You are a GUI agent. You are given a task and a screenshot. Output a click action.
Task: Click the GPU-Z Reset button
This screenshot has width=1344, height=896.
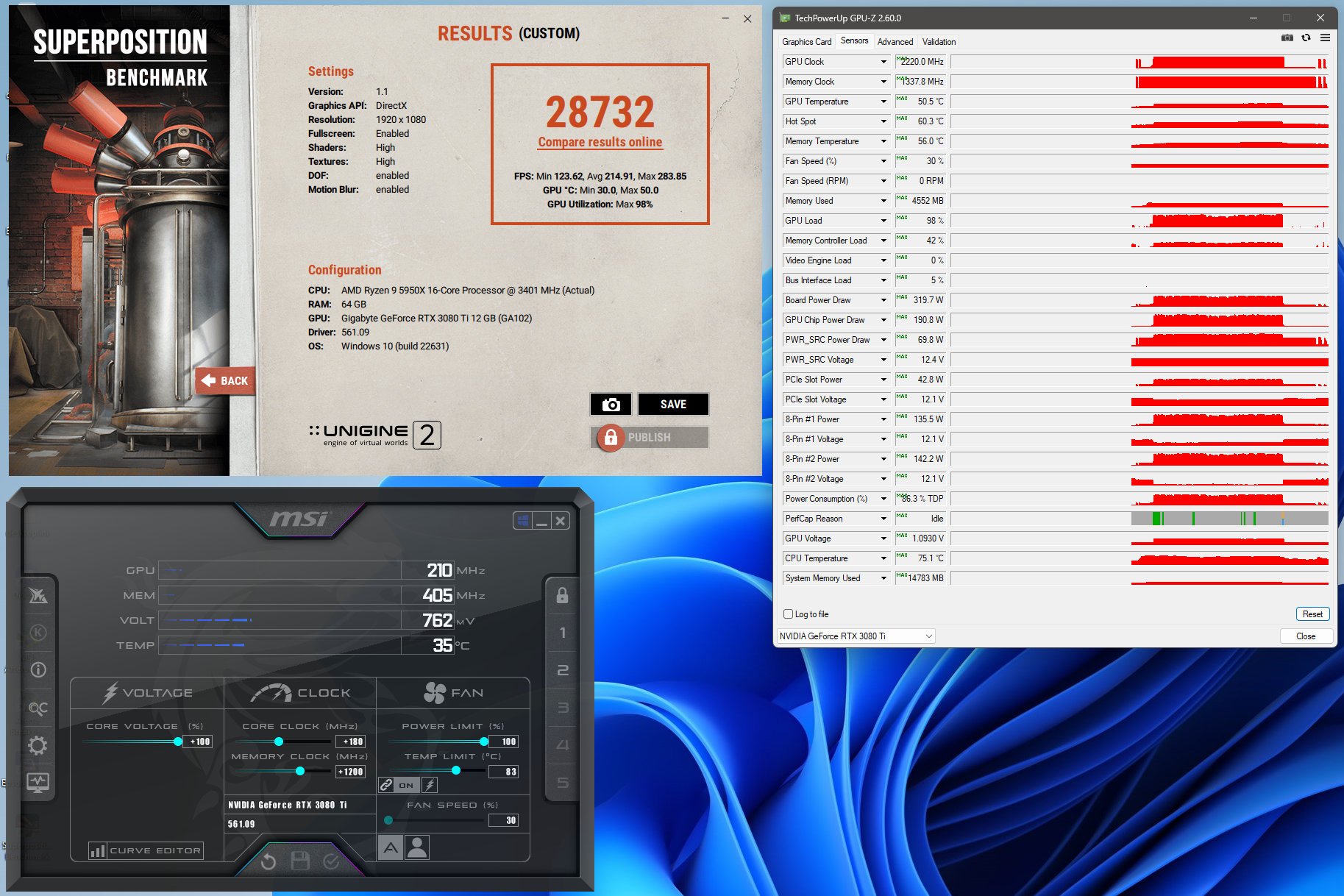point(1312,614)
